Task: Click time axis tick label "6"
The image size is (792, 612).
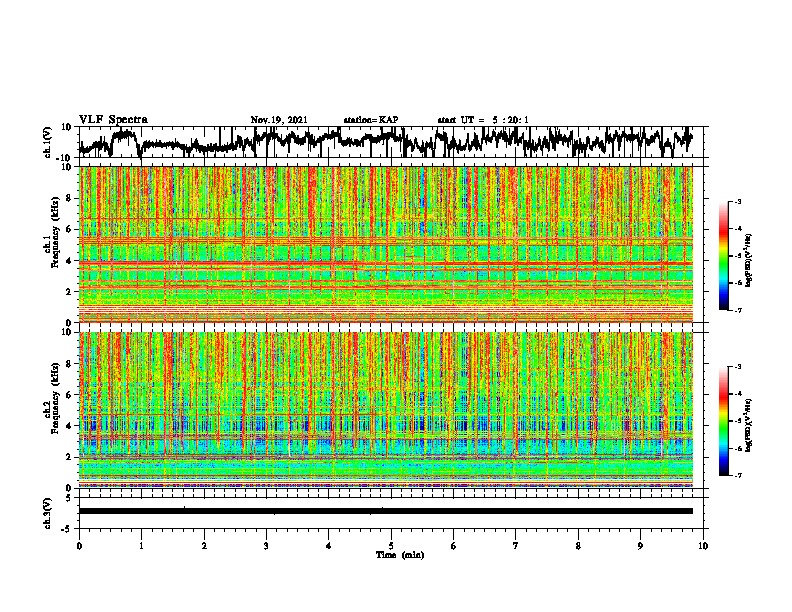Action: [454, 546]
